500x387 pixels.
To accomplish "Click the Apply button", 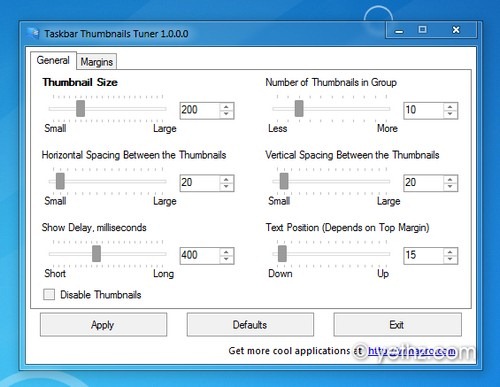I will point(103,325).
